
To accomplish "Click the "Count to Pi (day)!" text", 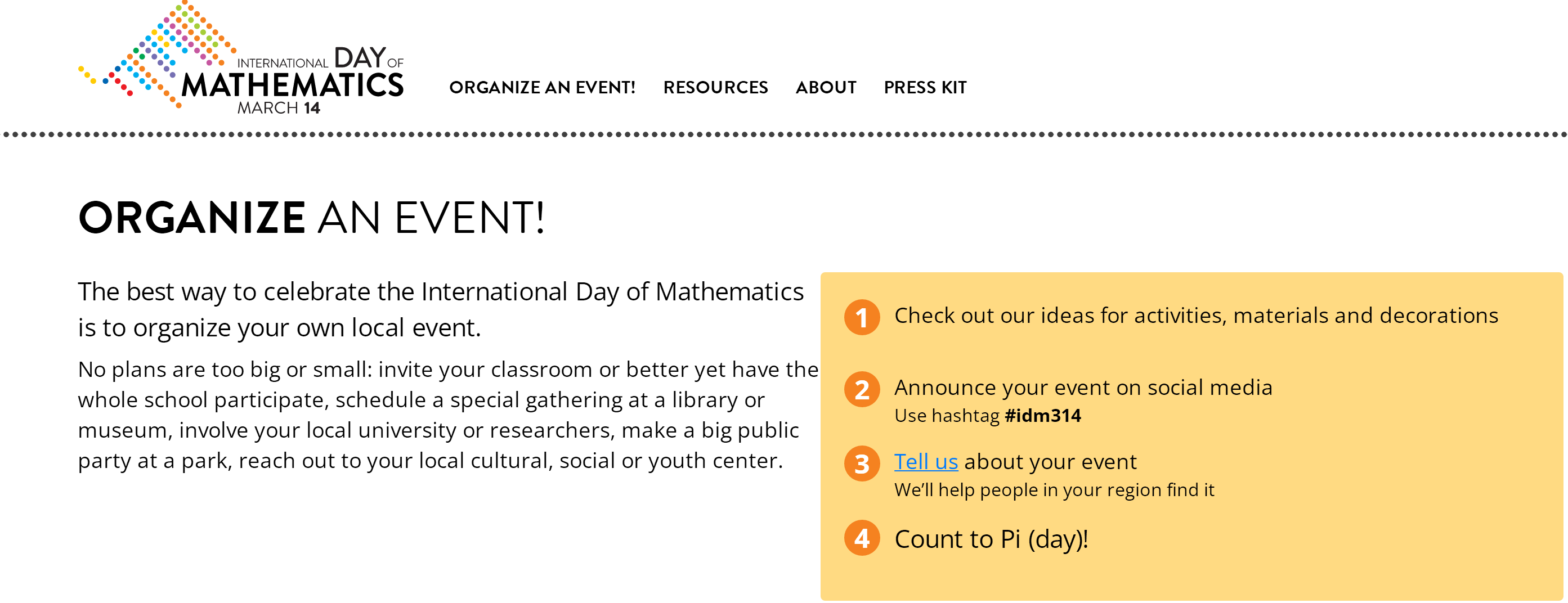I will coord(991,539).
